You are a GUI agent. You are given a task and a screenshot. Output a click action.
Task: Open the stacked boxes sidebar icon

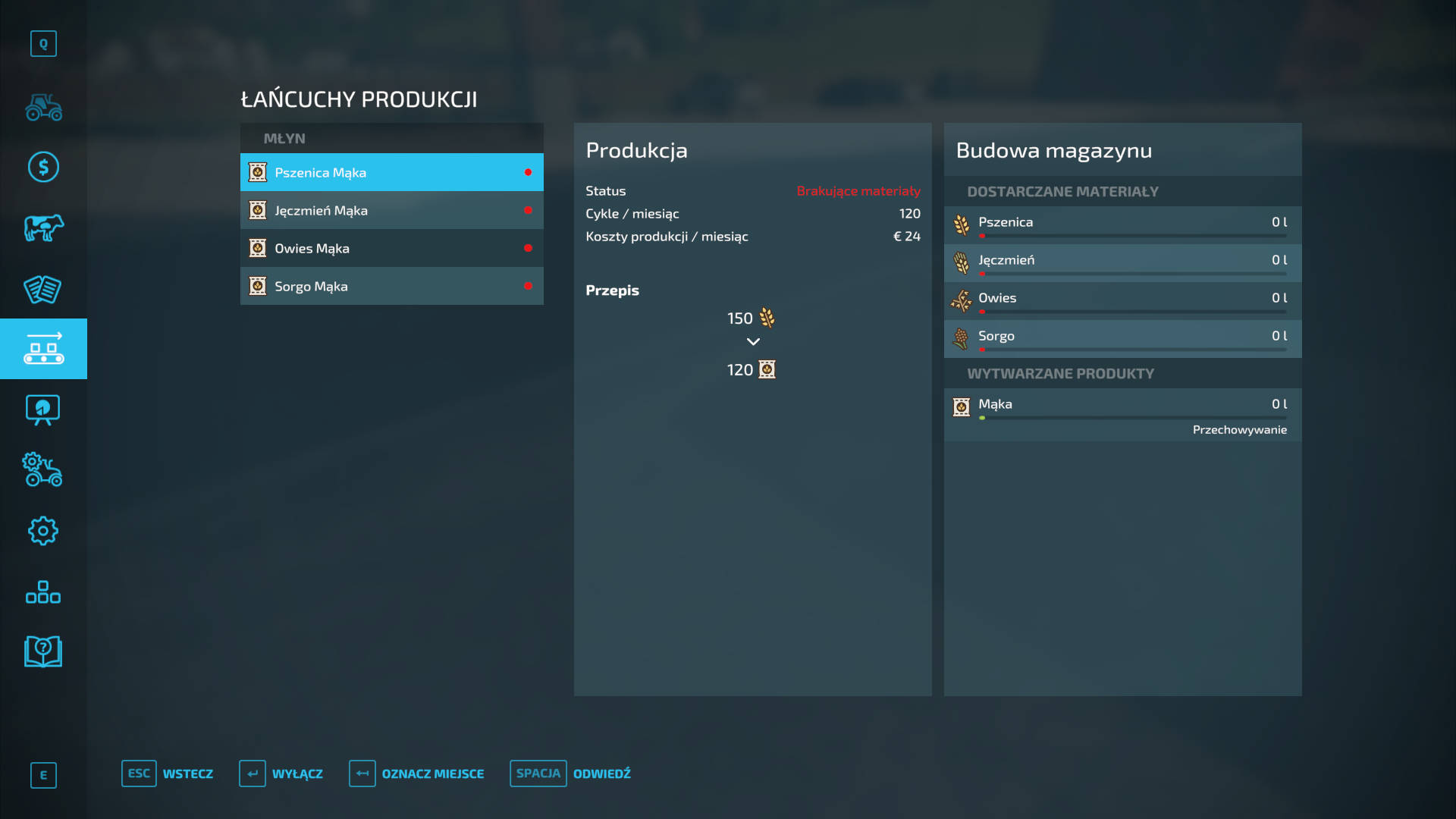[x=43, y=591]
